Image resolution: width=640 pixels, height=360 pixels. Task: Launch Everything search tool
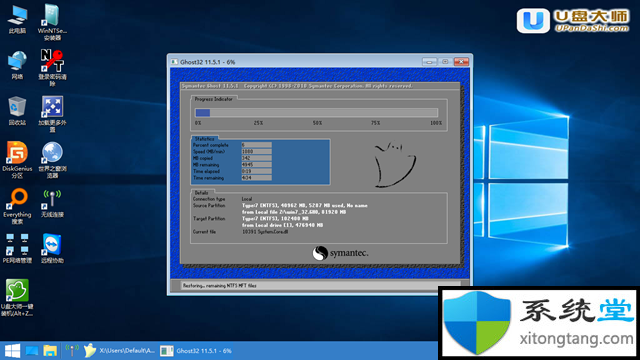coord(17,206)
